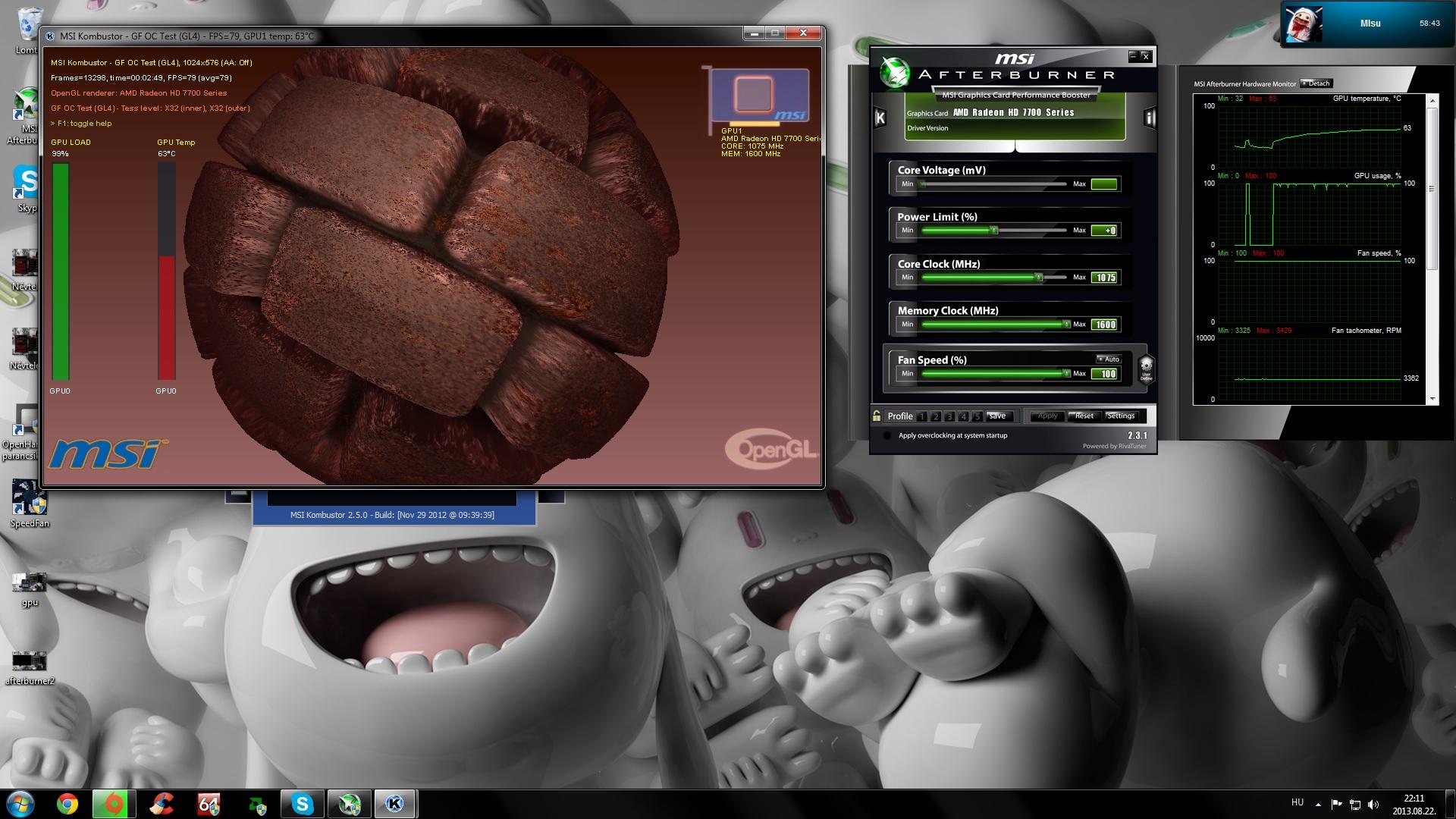Detach the Hardware Monitor panel
Viewport: 1456px width, 819px height.
click(1316, 83)
